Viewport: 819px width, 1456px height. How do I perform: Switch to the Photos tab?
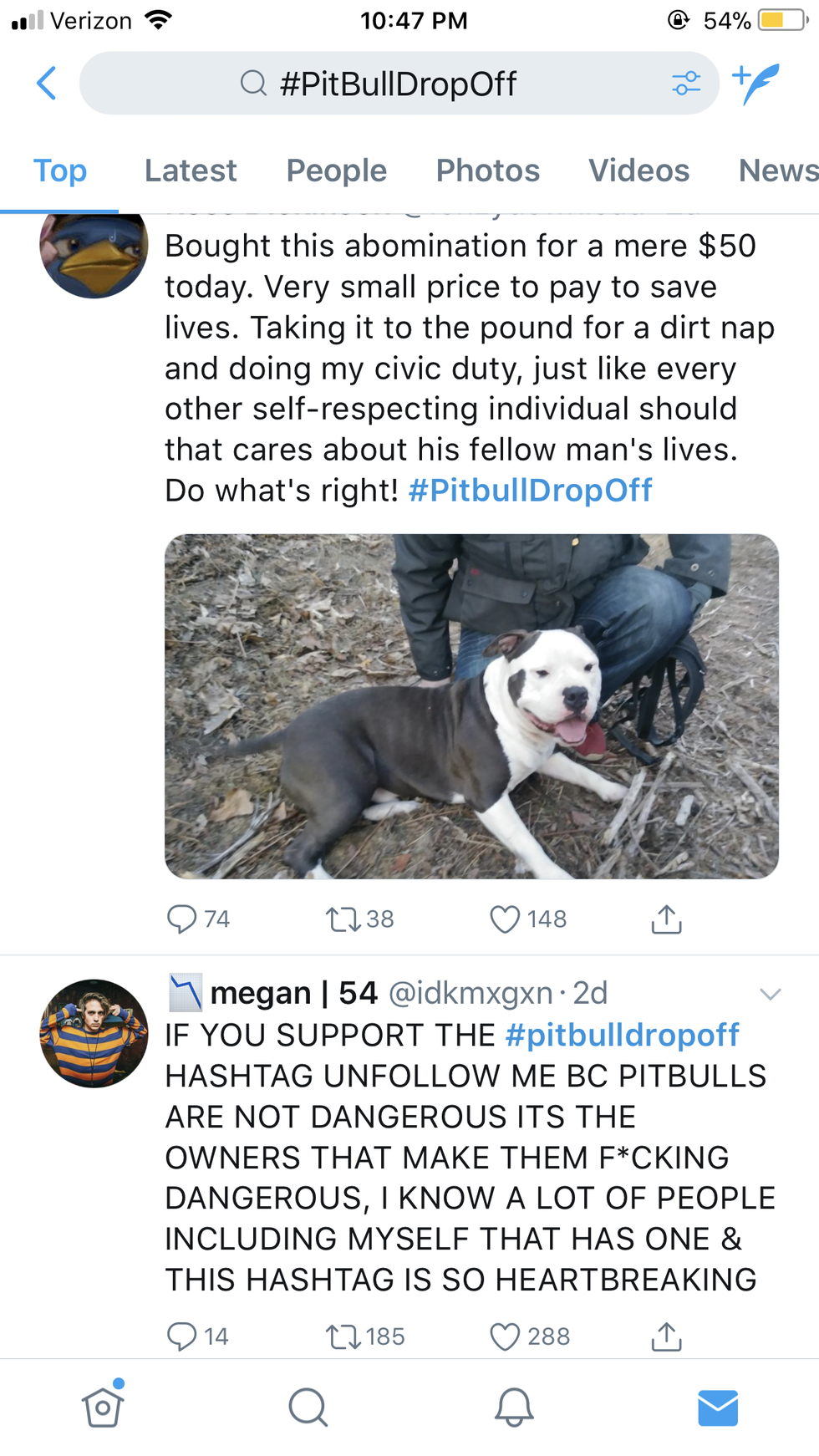[x=488, y=171]
